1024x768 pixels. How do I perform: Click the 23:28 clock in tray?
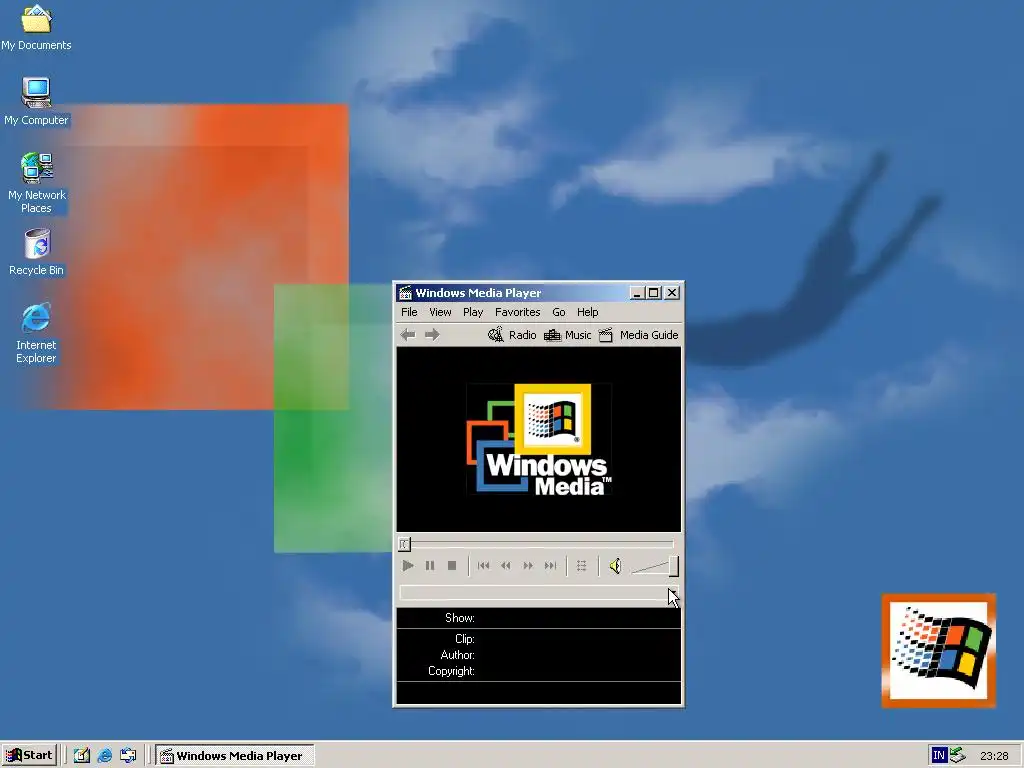pos(994,756)
